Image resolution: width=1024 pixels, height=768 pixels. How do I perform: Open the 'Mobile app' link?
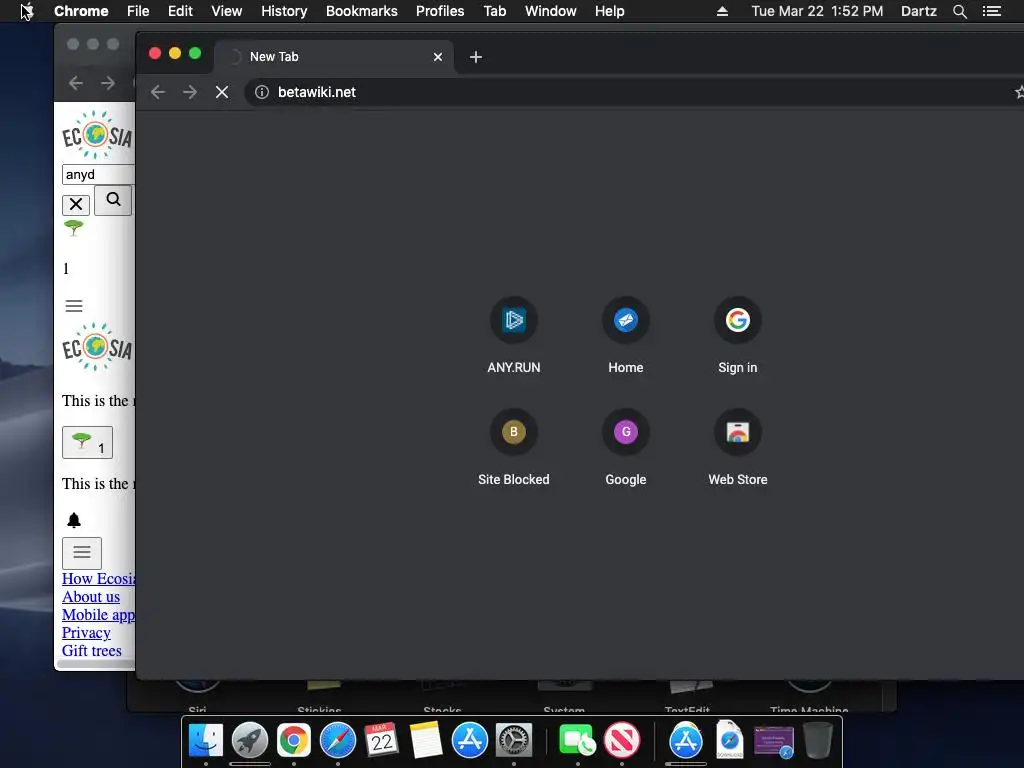coord(99,615)
